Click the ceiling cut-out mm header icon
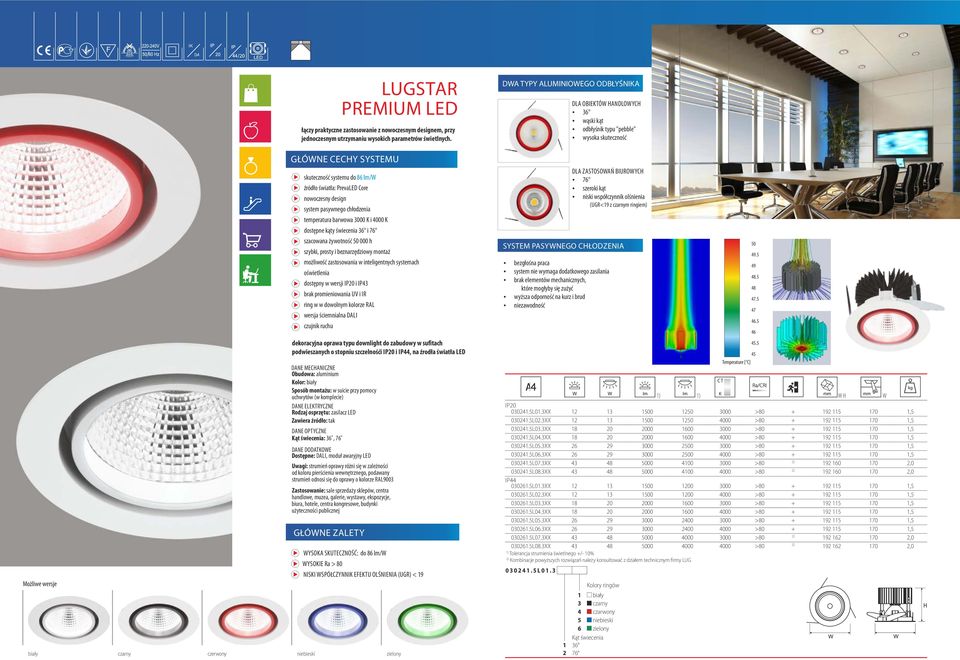Image resolution: width=960 pixels, height=660 pixels. tap(870, 387)
